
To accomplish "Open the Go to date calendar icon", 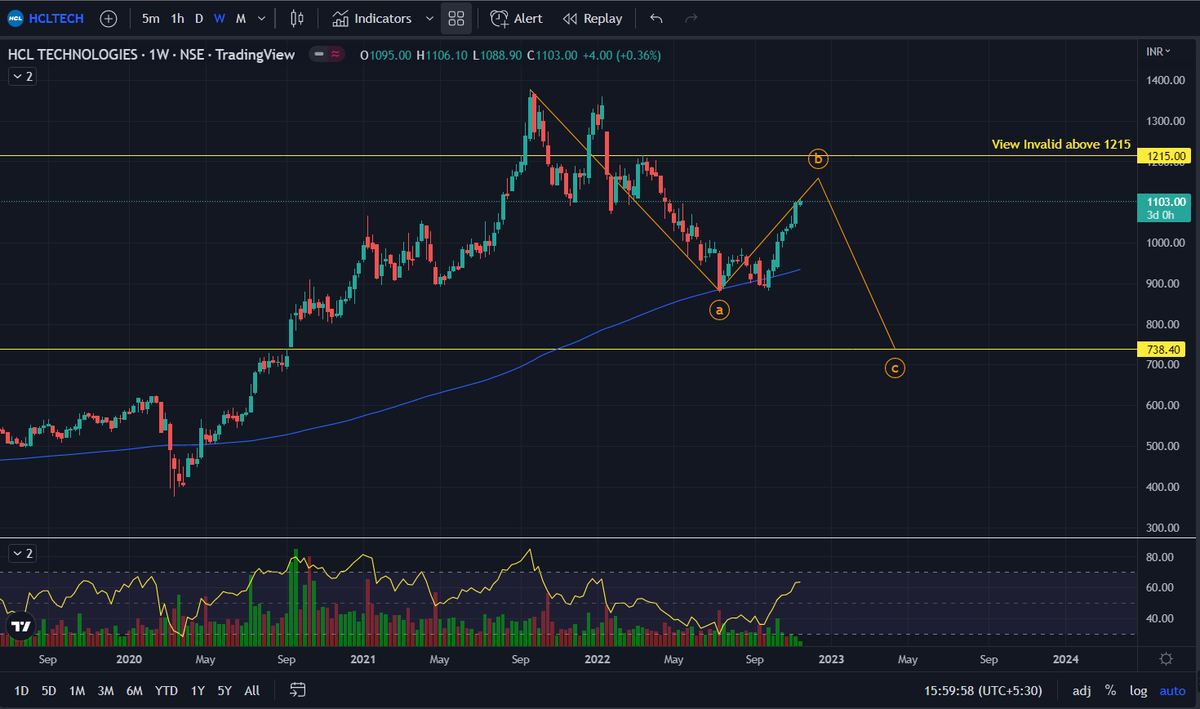I will pos(297,690).
